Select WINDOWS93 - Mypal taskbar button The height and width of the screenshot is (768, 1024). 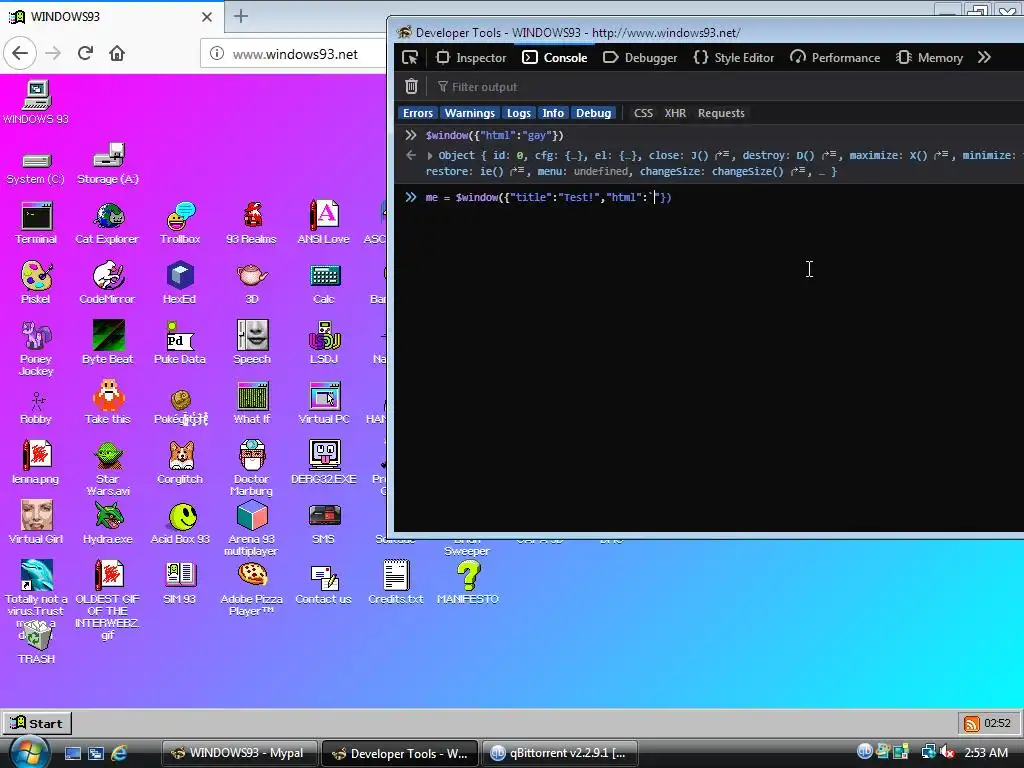pyautogui.click(x=240, y=753)
